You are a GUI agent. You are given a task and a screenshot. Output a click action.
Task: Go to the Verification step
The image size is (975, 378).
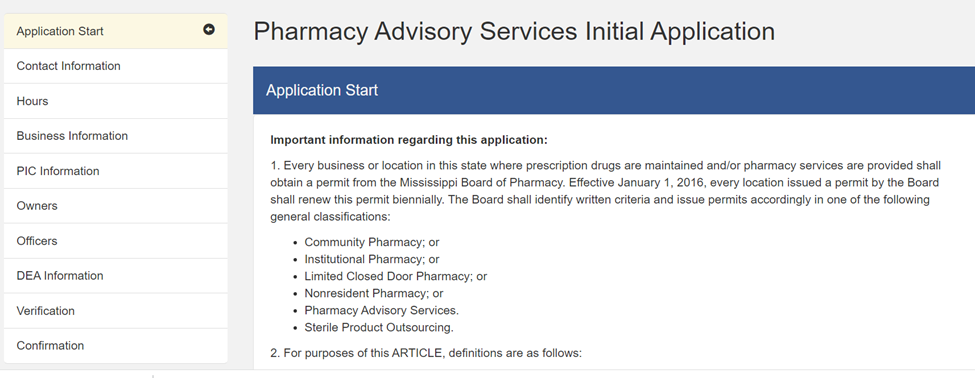(x=116, y=311)
